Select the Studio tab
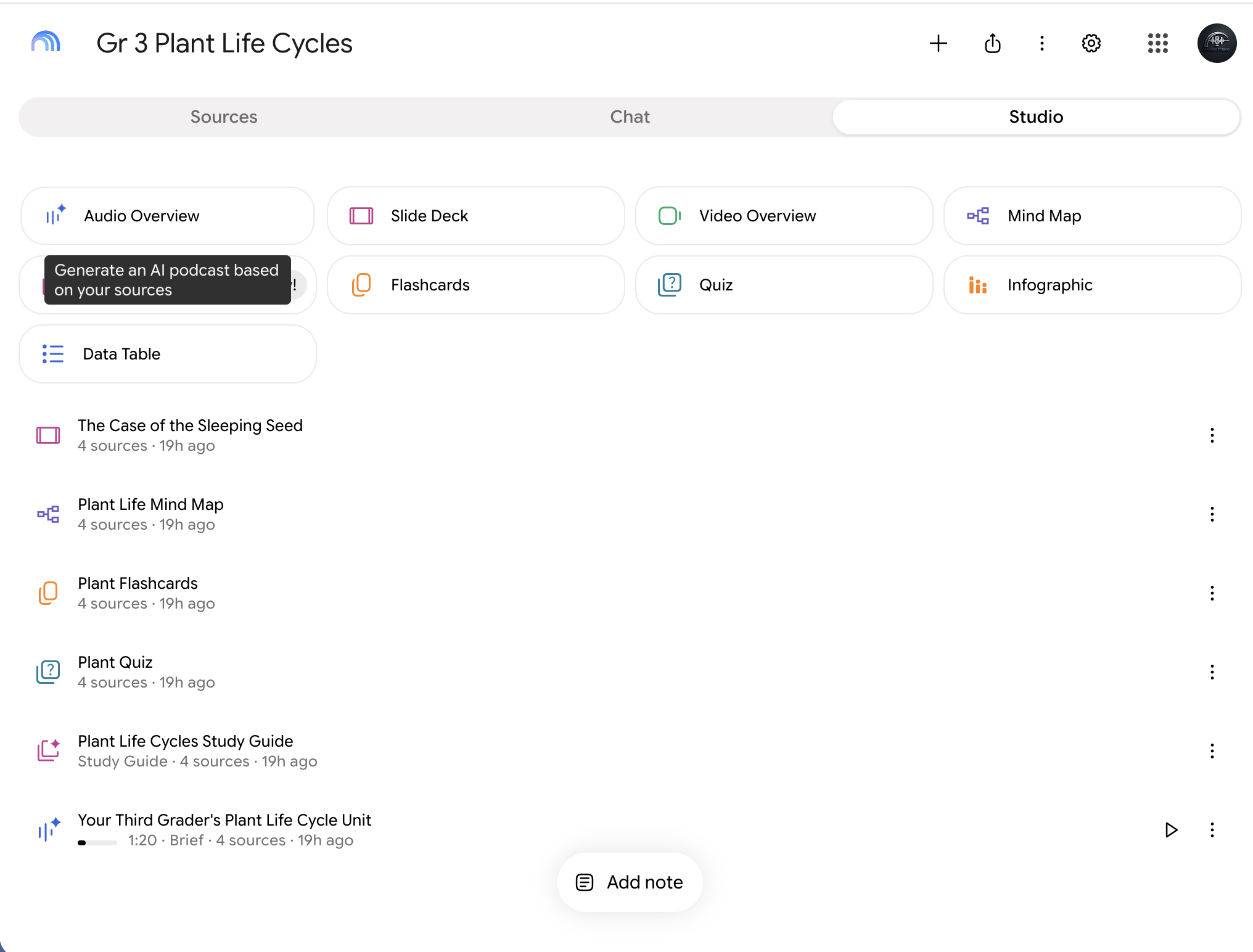 1036,117
